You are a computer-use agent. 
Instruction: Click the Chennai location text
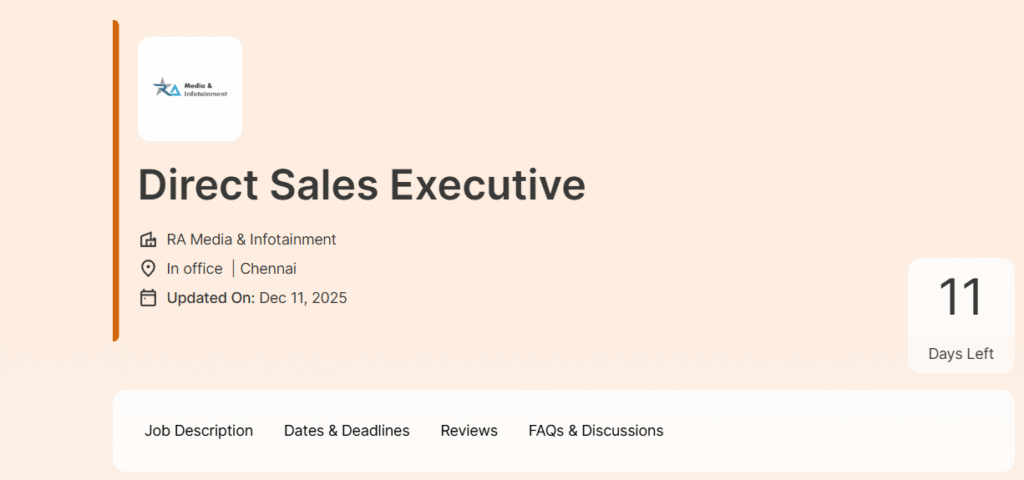pyautogui.click(x=268, y=269)
